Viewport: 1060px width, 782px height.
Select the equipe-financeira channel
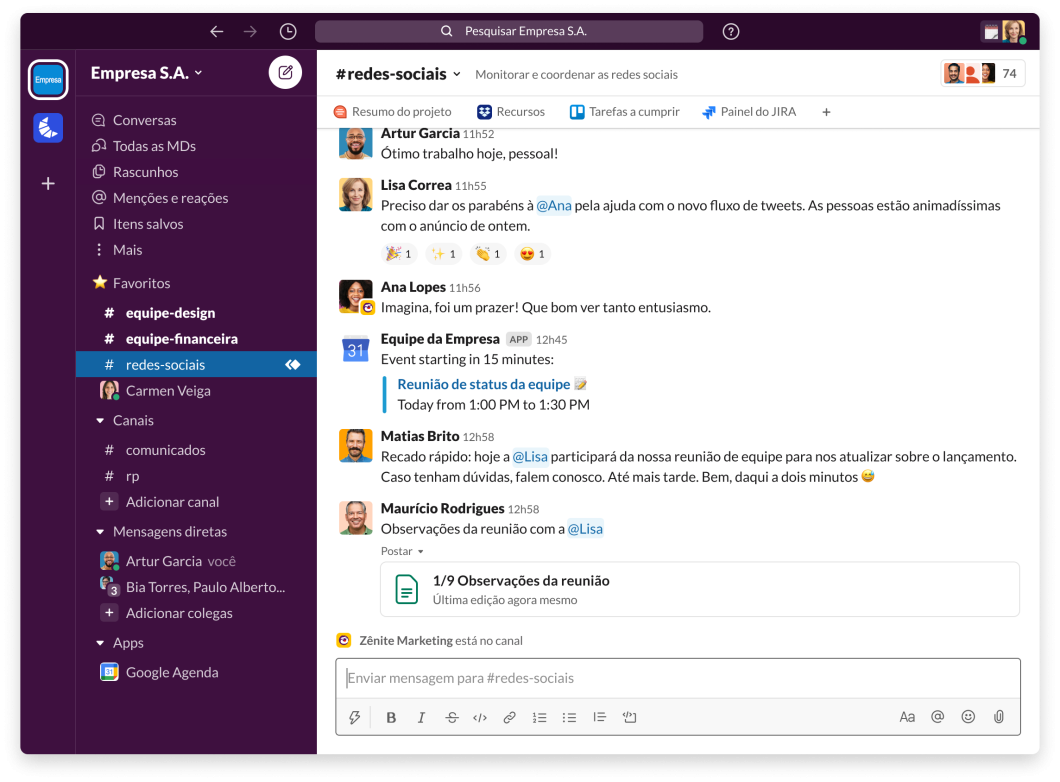[196, 339]
